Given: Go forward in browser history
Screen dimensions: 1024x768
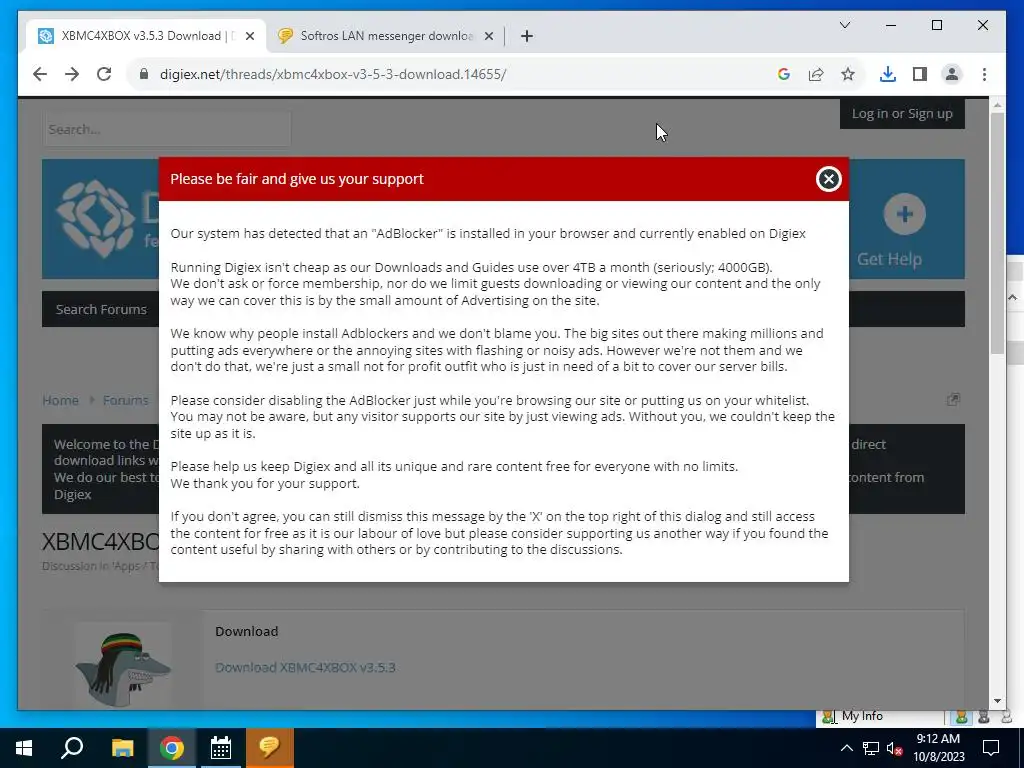Looking at the screenshot, I should [72, 74].
